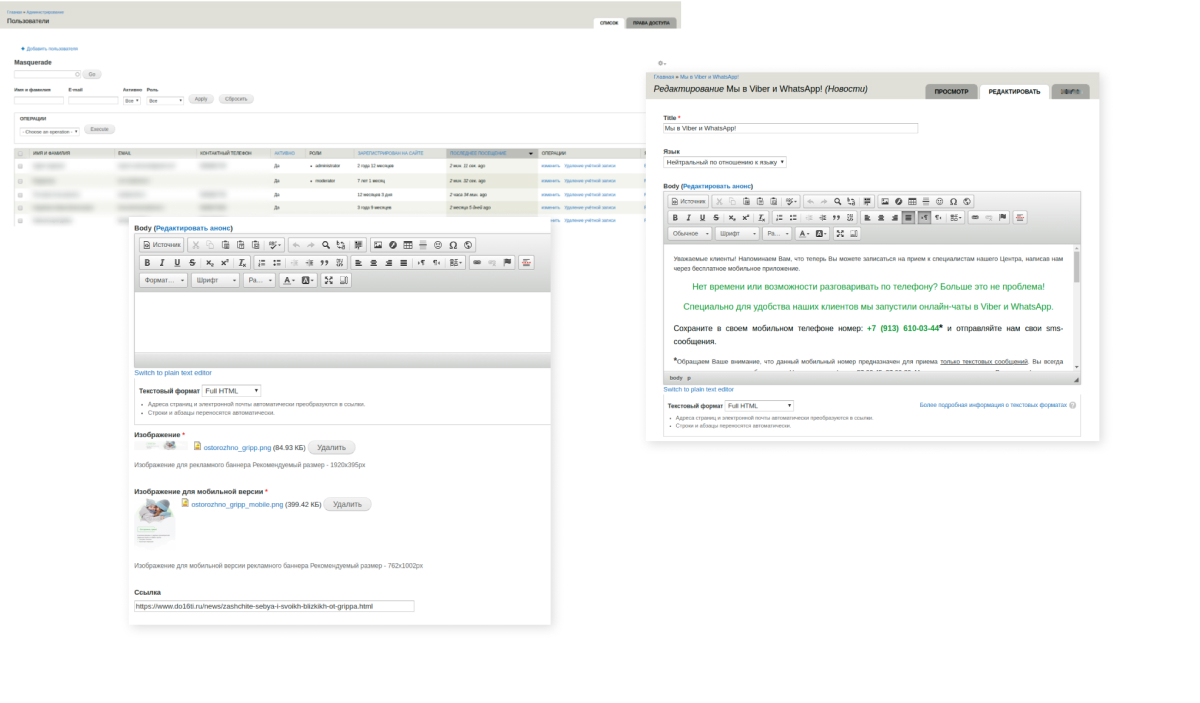Click the Apply filter button
1200x703 pixels.
[201, 99]
